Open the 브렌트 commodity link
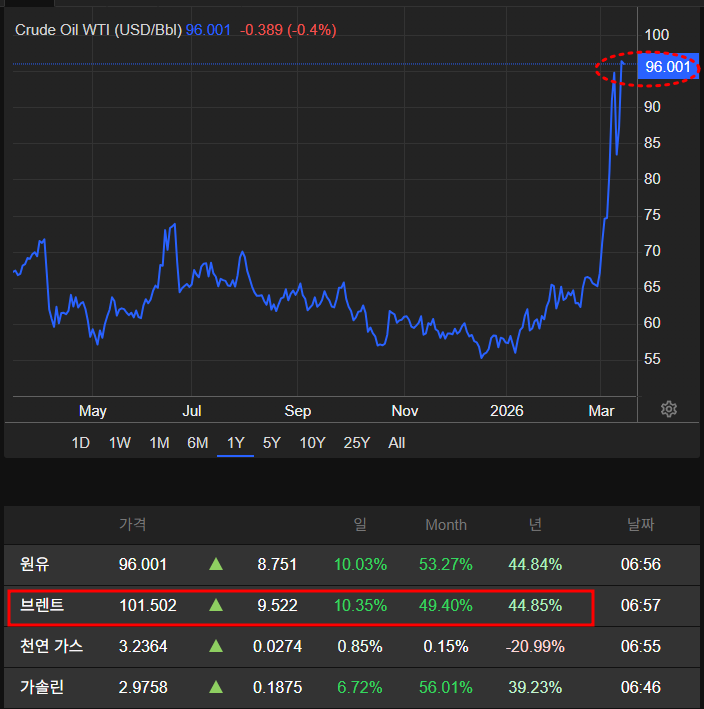 pyautogui.click(x=42, y=606)
